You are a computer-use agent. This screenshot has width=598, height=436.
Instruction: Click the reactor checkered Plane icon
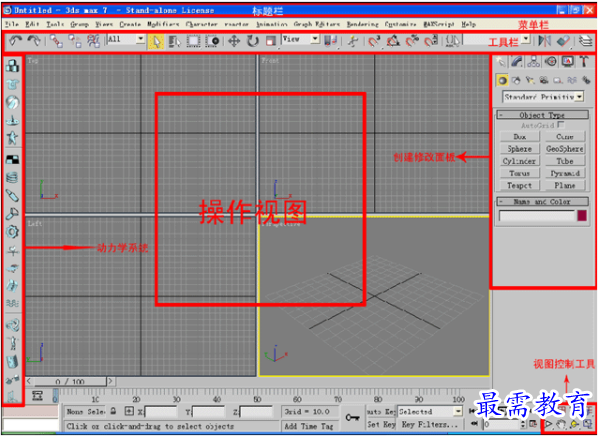coord(13,159)
